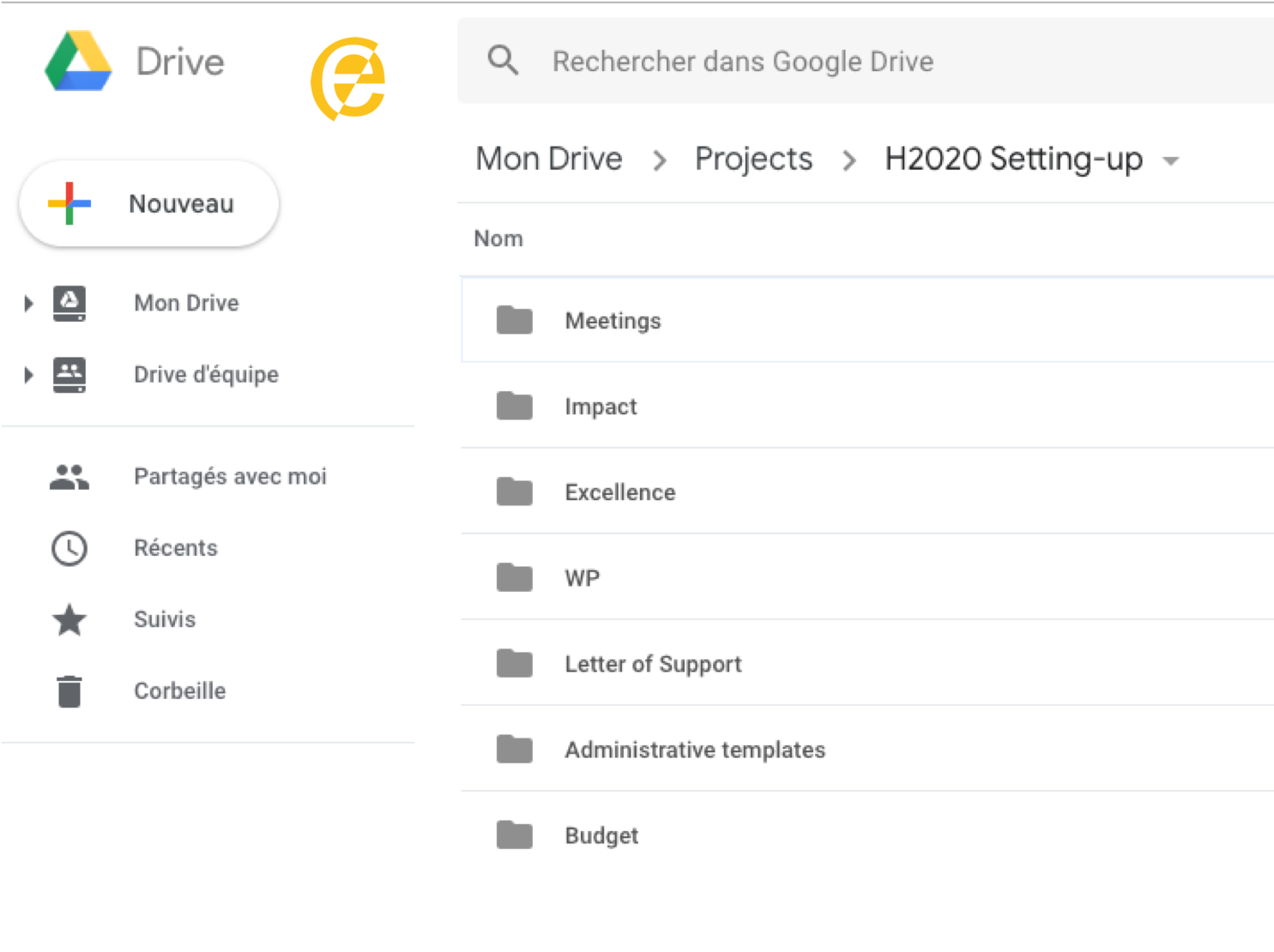Click the Drive d'équipe team icon

coord(69,375)
